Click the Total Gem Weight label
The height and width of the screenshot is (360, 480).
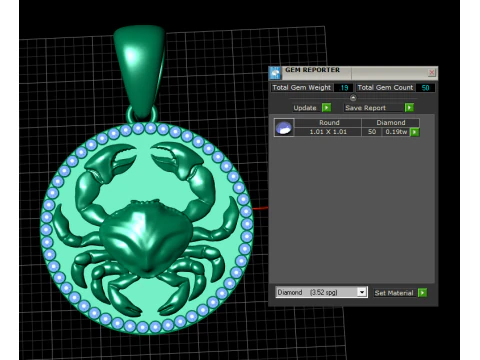pos(302,88)
